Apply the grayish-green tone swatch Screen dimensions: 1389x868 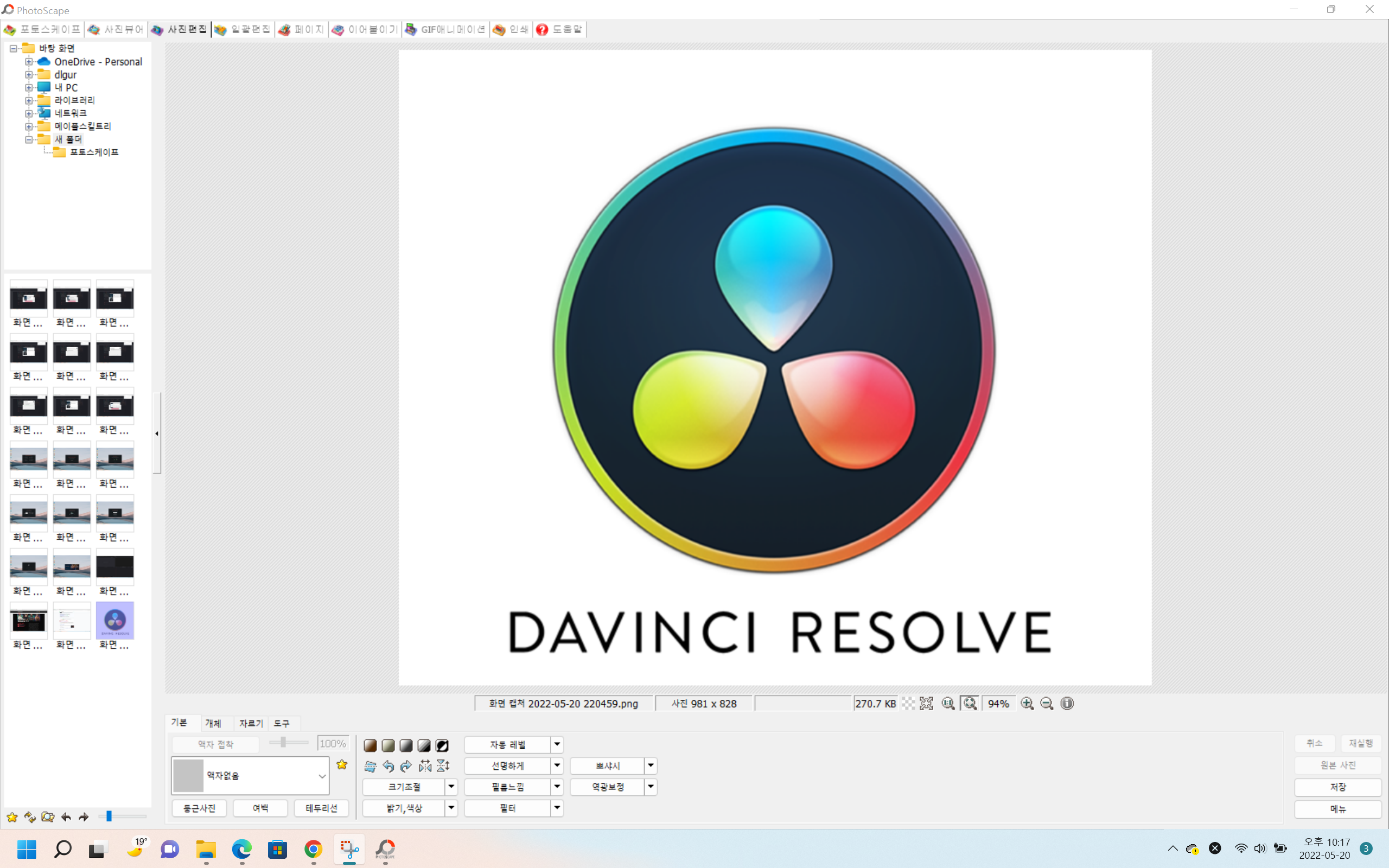[x=388, y=745]
